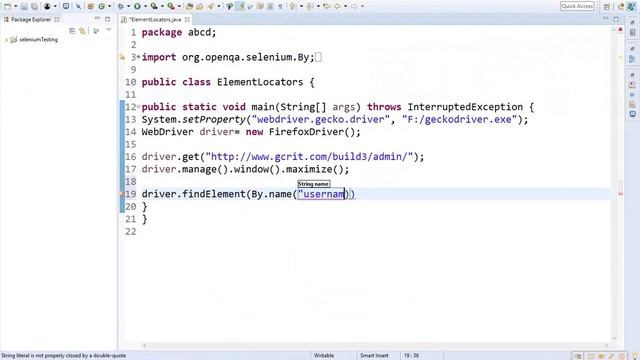640x360 pixels.
Task: Focus the Quick Access search field
Action: click(577, 6)
